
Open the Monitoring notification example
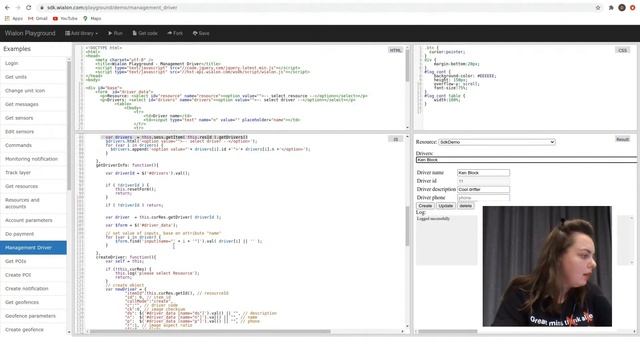point(33,159)
